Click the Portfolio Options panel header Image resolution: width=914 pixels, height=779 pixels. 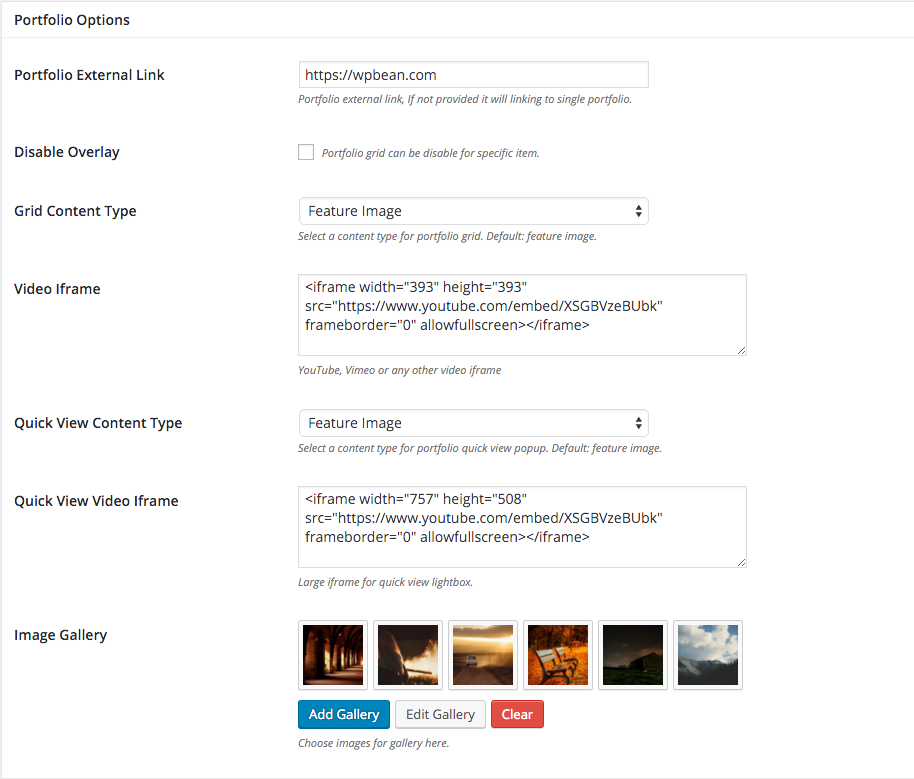(x=457, y=20)
